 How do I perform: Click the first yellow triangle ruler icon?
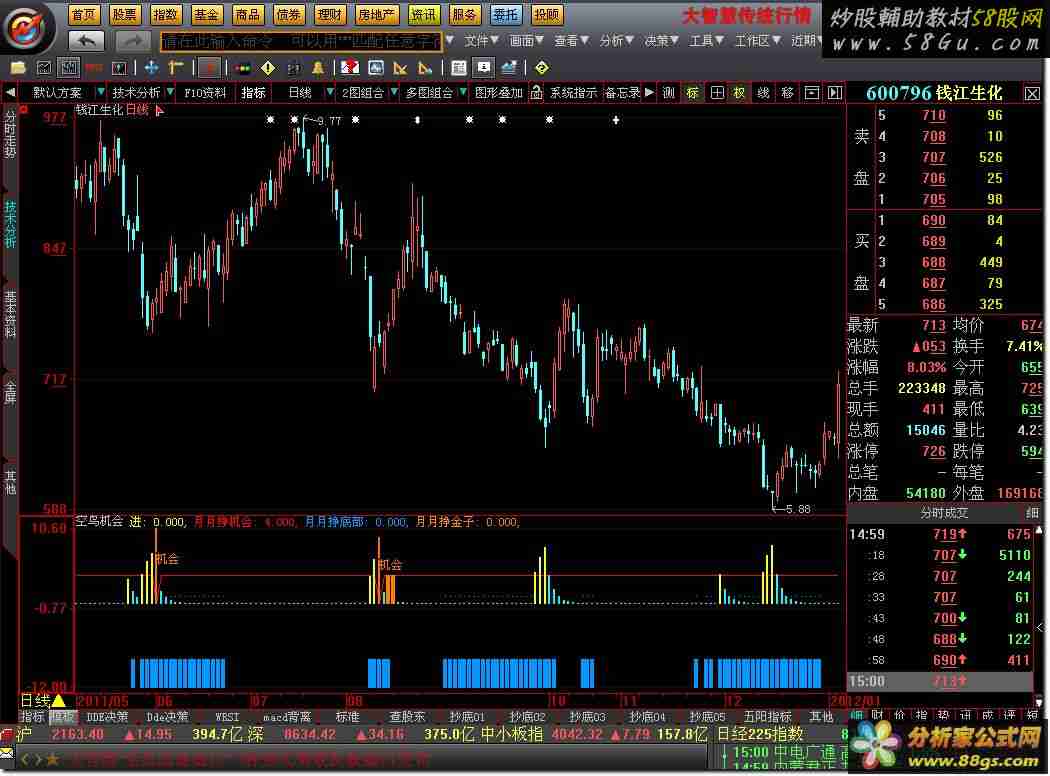[x=400, y=68]
